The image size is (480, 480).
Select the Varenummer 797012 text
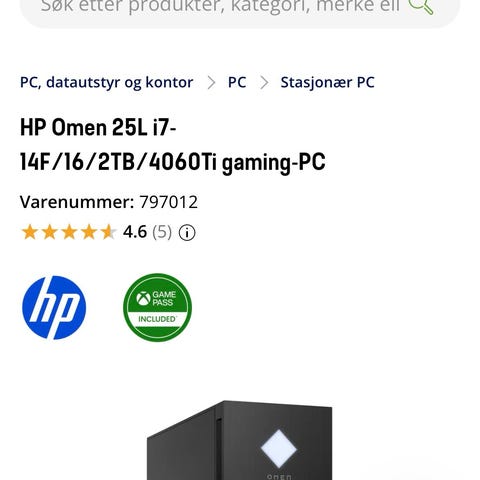click(x=109, y=202)
